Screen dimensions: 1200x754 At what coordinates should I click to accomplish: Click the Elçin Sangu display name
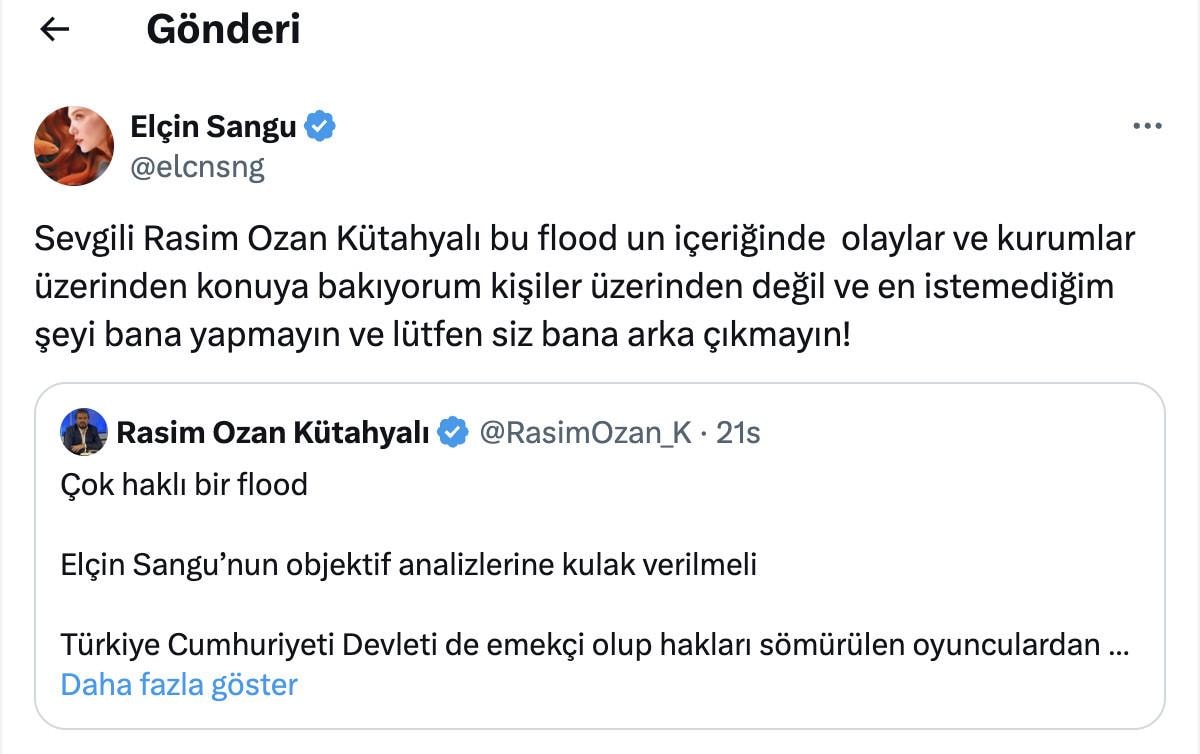pos(214,127)
